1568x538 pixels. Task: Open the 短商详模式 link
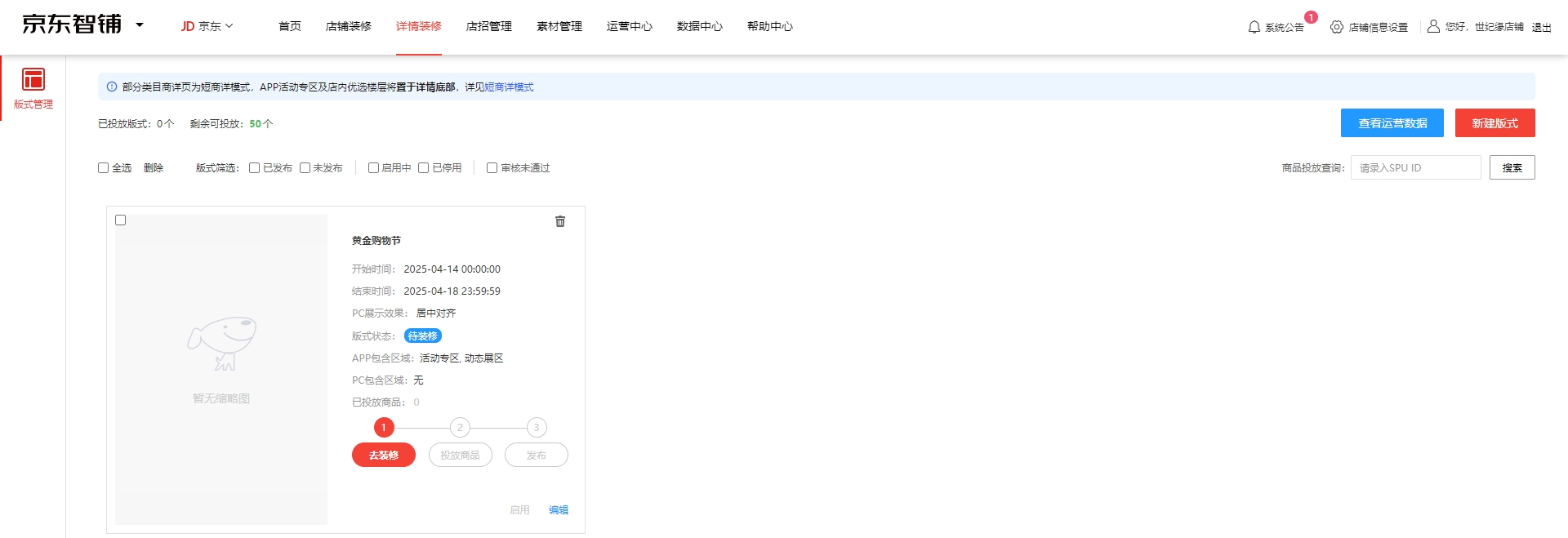509,87
